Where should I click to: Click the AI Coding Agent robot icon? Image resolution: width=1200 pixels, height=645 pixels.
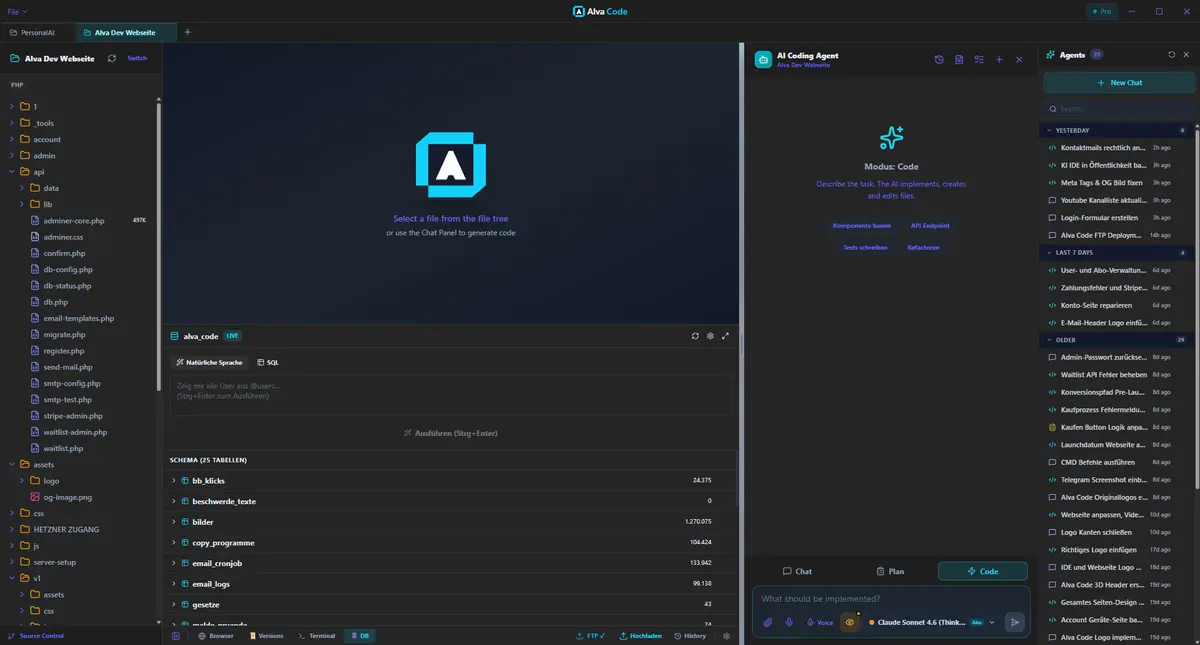click(764, 60)
